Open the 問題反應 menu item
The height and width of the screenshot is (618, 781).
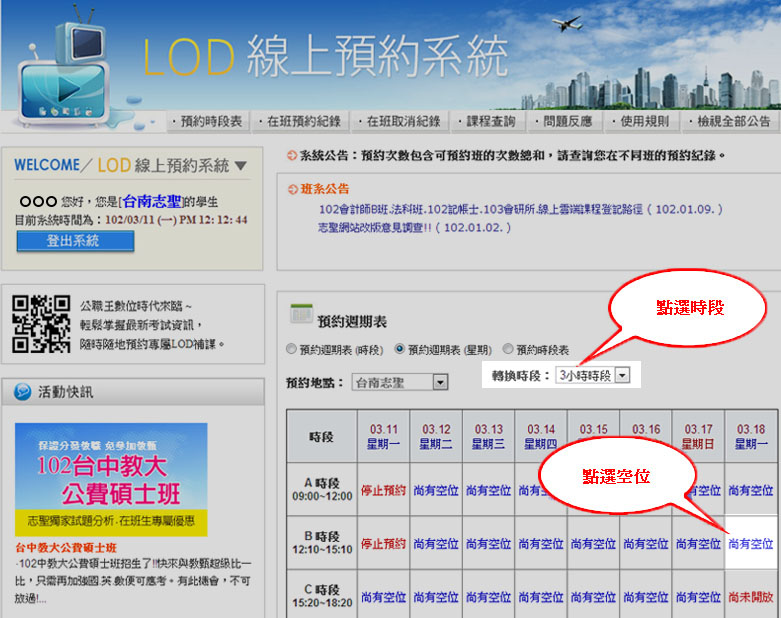[564, 121]
